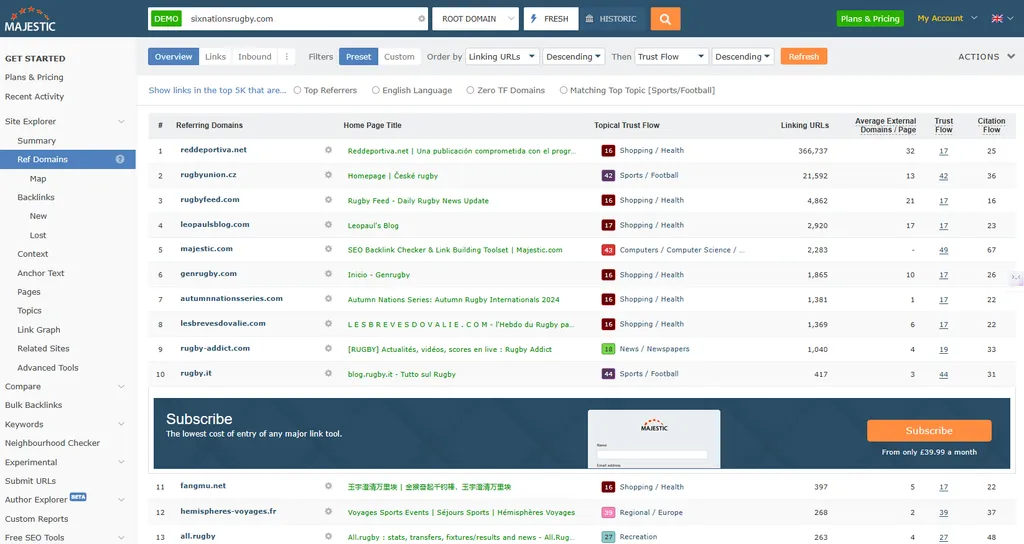
Task: Click the Majestic logo
Action: [30, 20]
